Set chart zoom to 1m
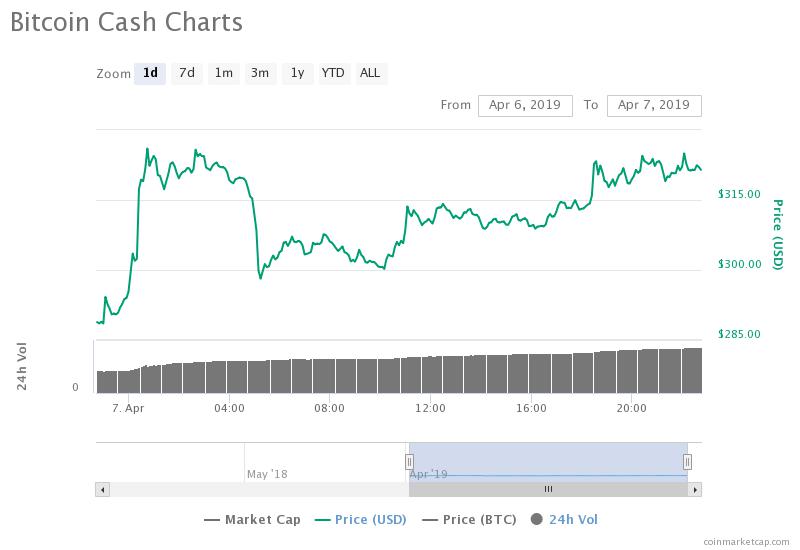The height and width of the screenshot is (550, 800). [x=223, y=73]
